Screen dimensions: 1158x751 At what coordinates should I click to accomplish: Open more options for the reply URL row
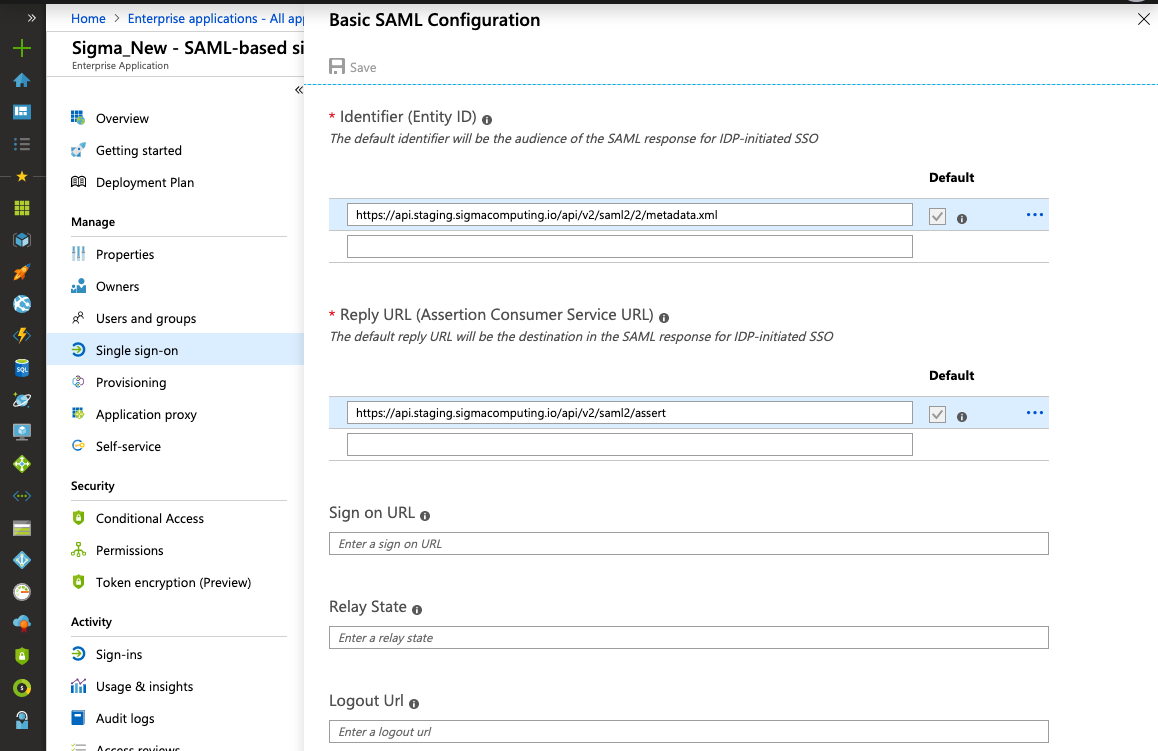coord(1035,413)
